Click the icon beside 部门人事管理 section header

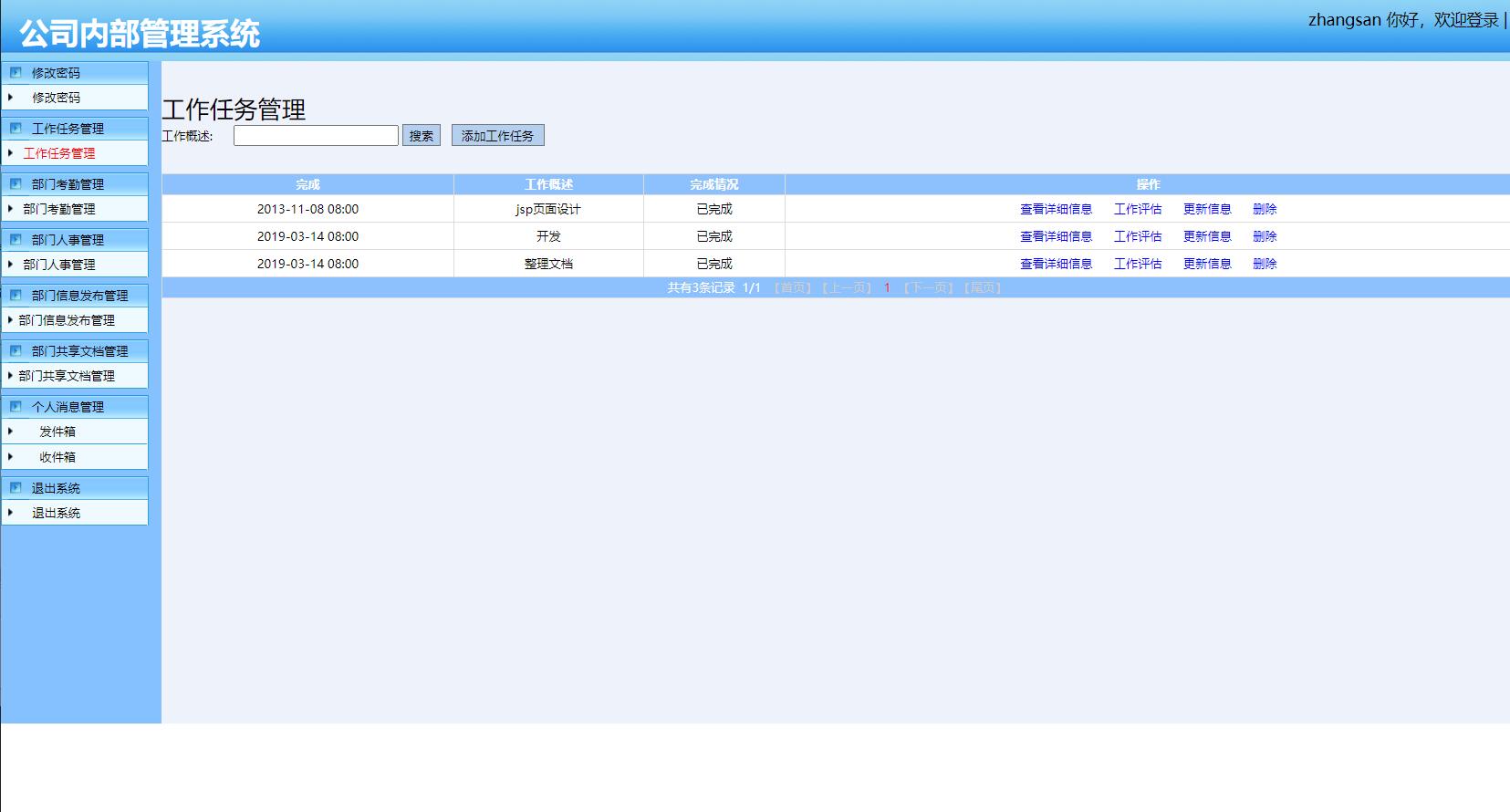tap(16, 240)
